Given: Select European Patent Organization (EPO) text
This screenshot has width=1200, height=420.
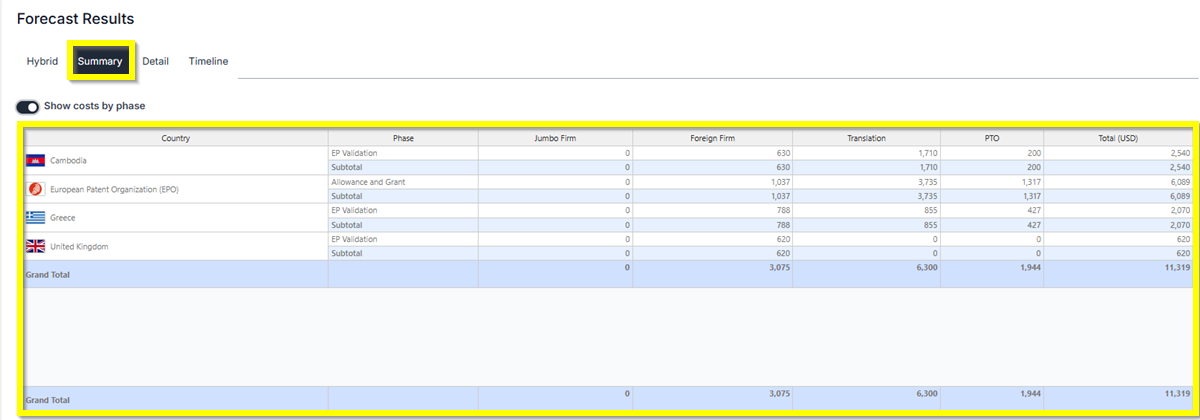Looking at the screenshot, I should (114, 189).
